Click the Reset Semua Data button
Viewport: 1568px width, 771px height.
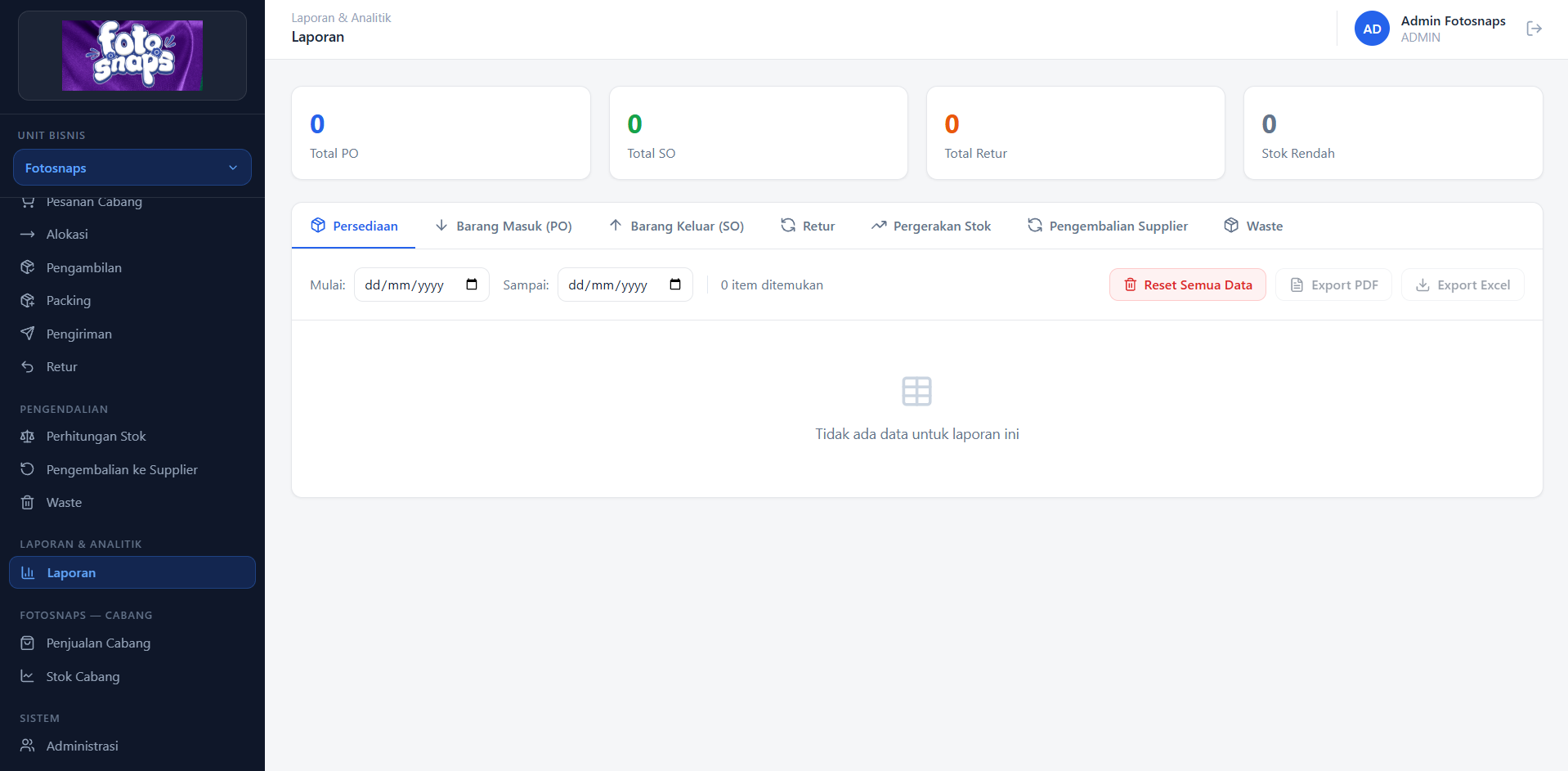pyautogui.click(x=1188, y=285)
